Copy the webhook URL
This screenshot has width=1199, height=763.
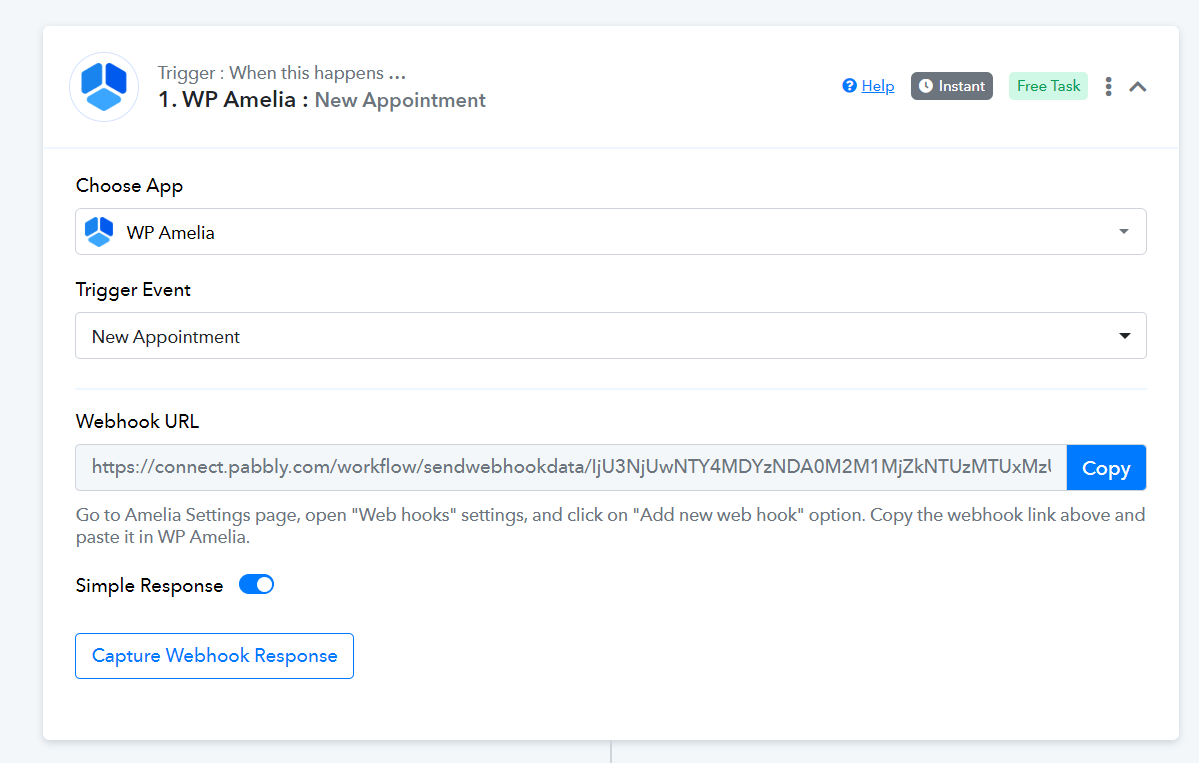pyautogui.click(x=1106, y=468)
